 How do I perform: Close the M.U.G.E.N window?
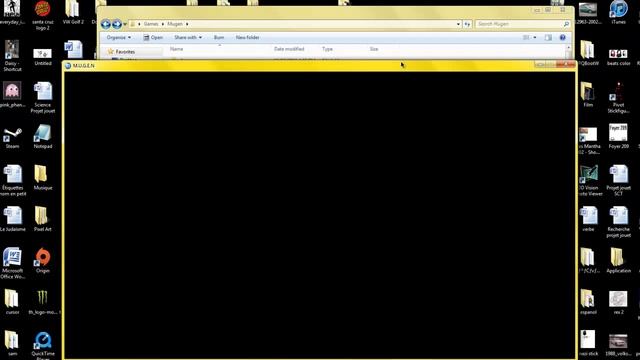pyautogui.click(x=567, y=64)
